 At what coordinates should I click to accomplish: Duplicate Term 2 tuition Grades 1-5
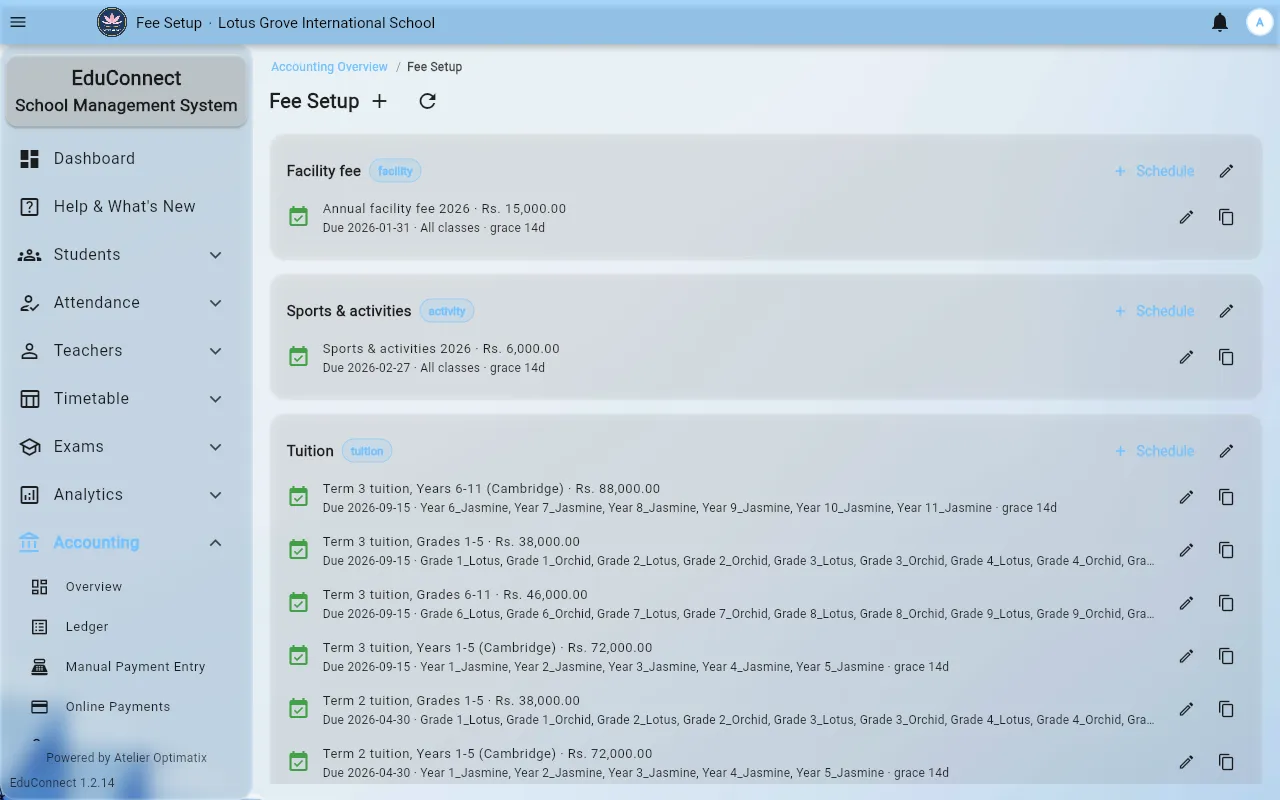(1226, 709)
